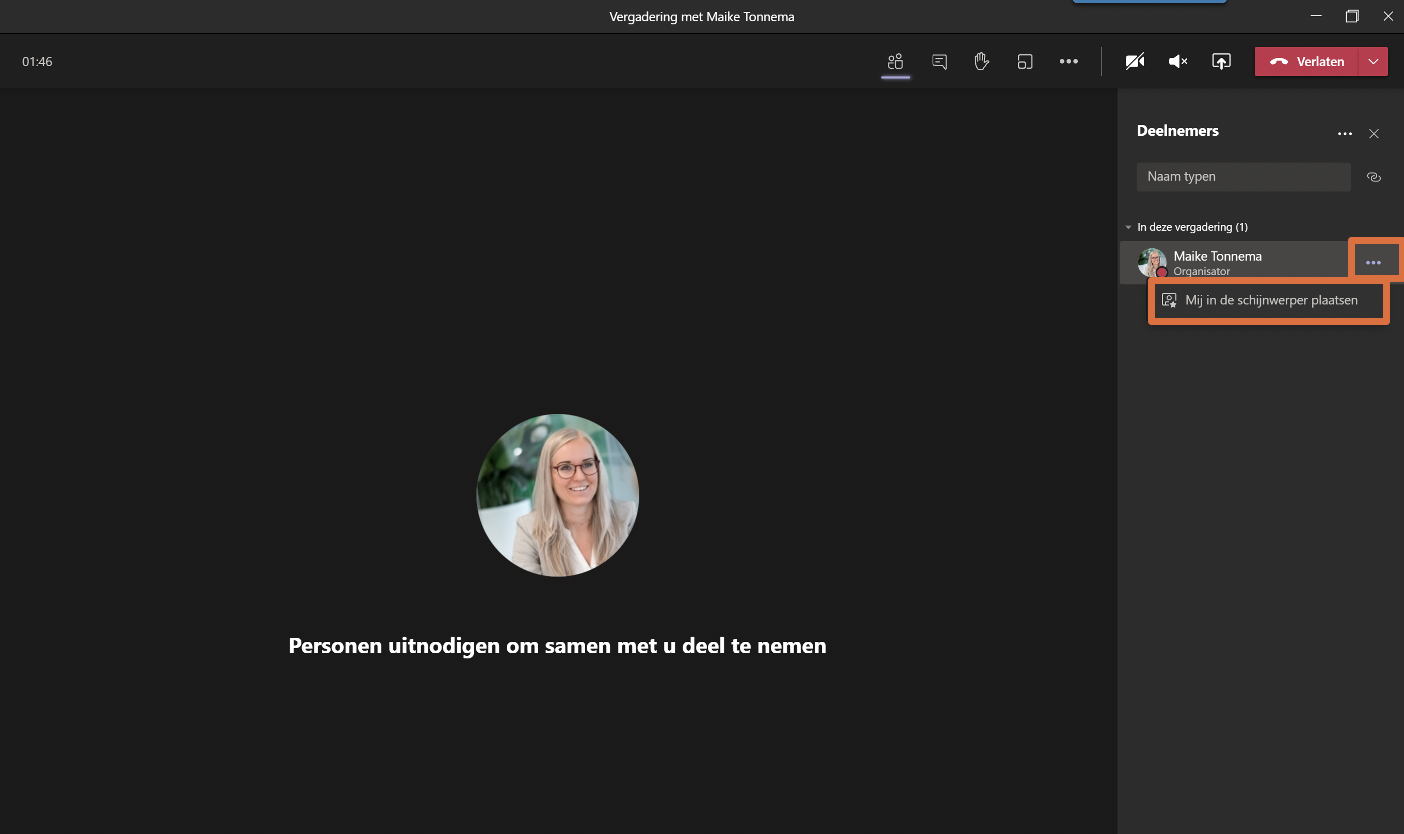This screenshot has width=1404, height=834.
Task: Open more actions in meeting toolbar
Action: (1069, 62)
